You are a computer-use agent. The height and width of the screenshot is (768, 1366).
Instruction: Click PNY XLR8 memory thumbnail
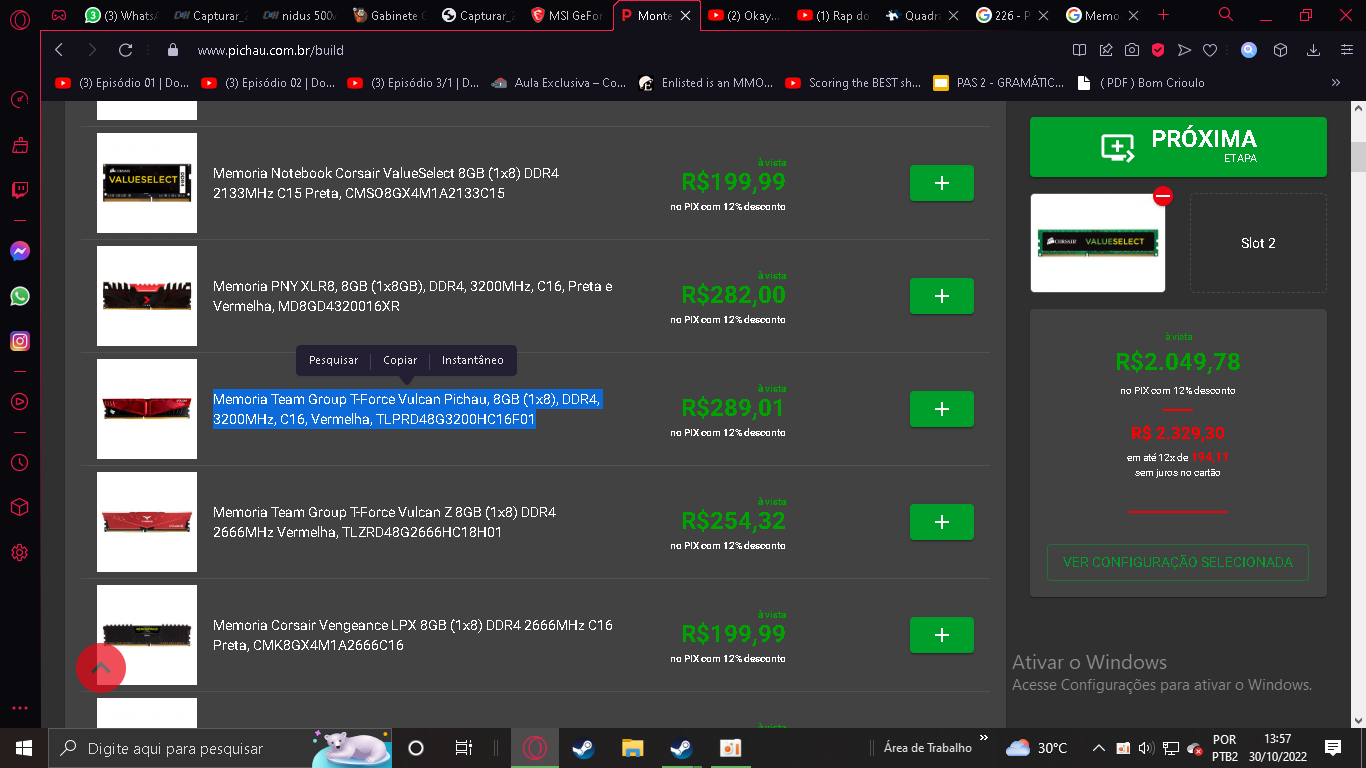[x=147, y=296]
